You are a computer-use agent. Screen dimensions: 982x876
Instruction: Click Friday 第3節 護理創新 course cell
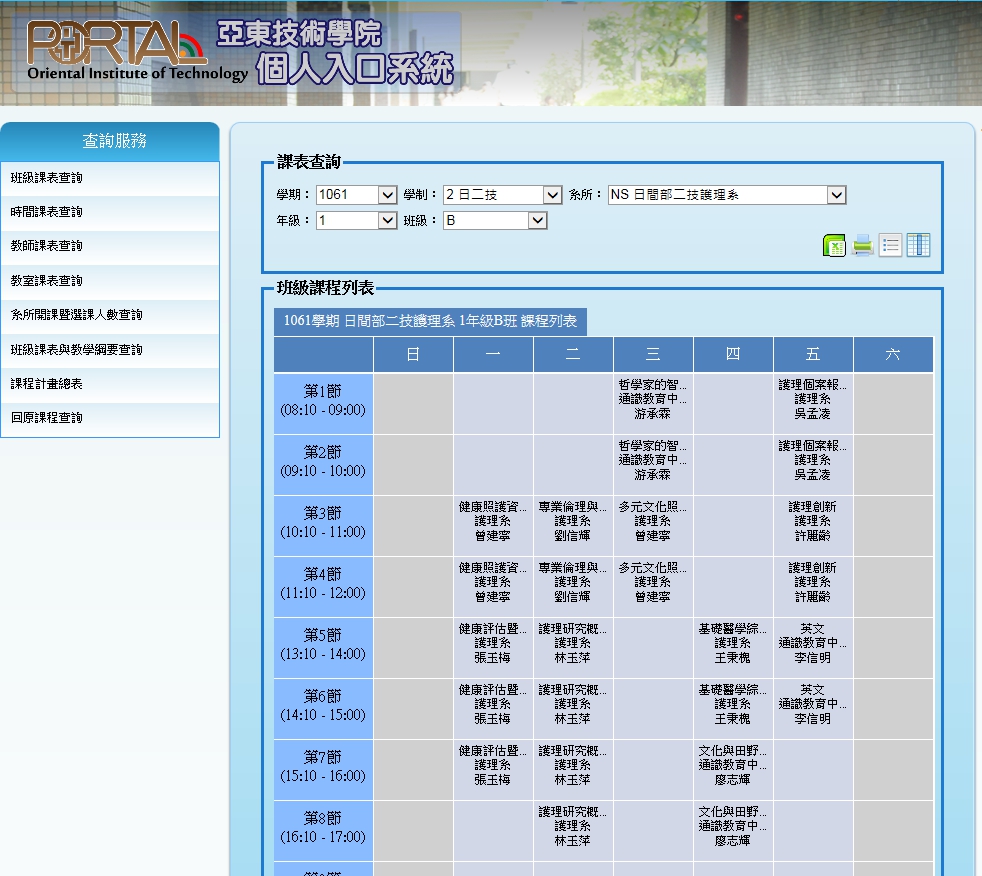(813, 525)
